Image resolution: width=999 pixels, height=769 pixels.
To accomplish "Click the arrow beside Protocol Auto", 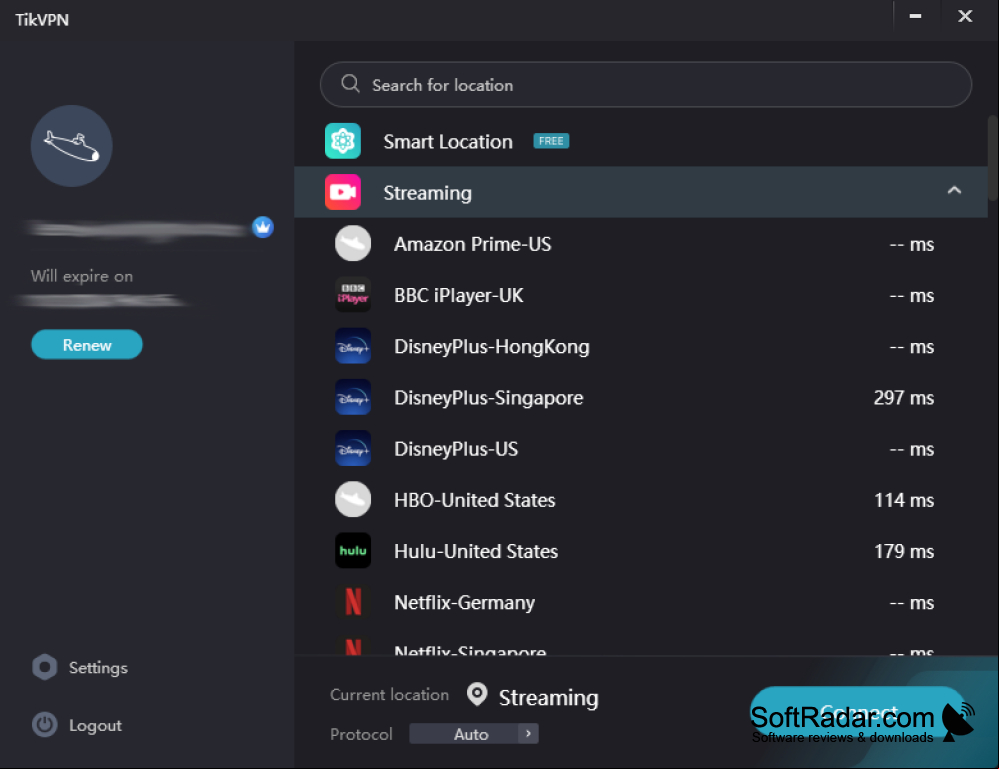I will (528, 734).
